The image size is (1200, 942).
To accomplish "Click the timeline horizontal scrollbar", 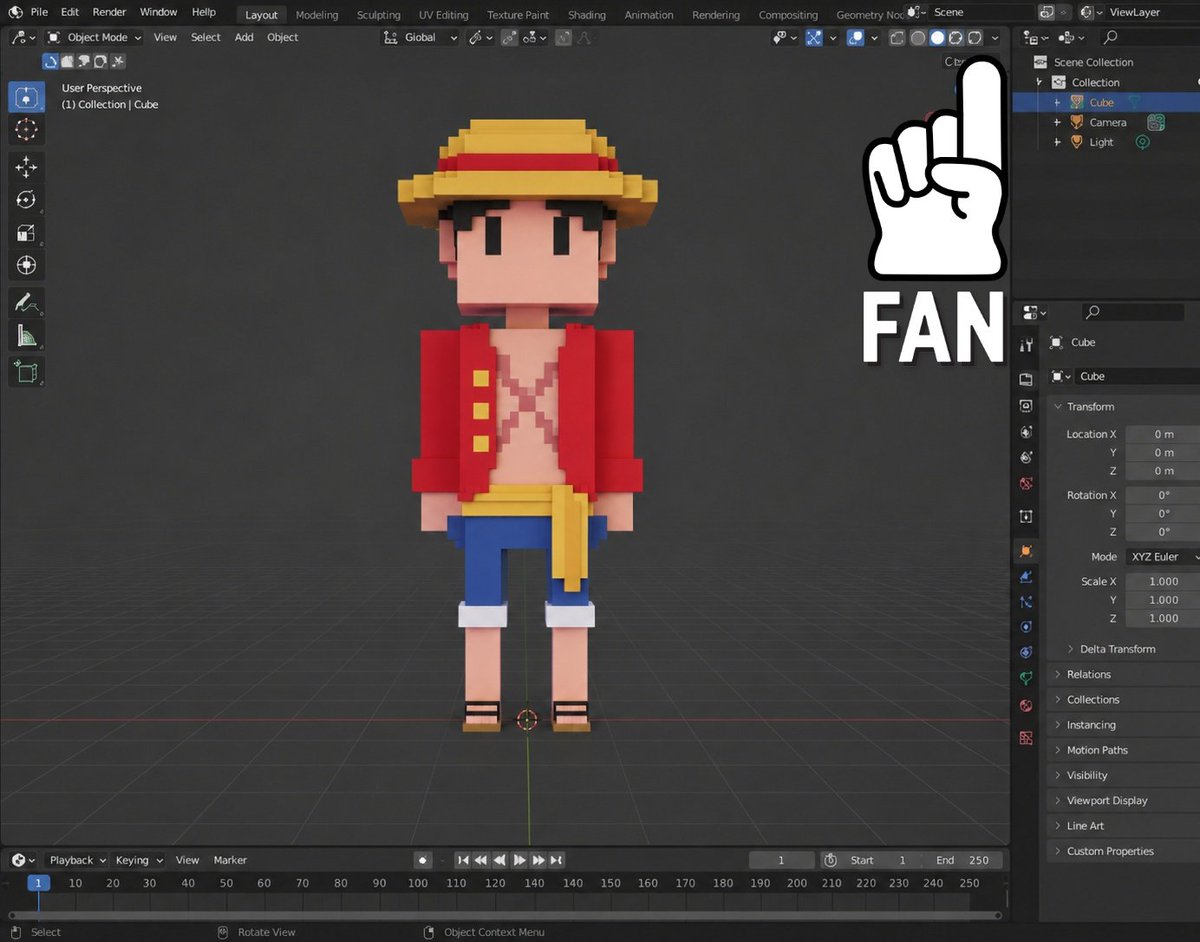I will [x=504, y=915].
